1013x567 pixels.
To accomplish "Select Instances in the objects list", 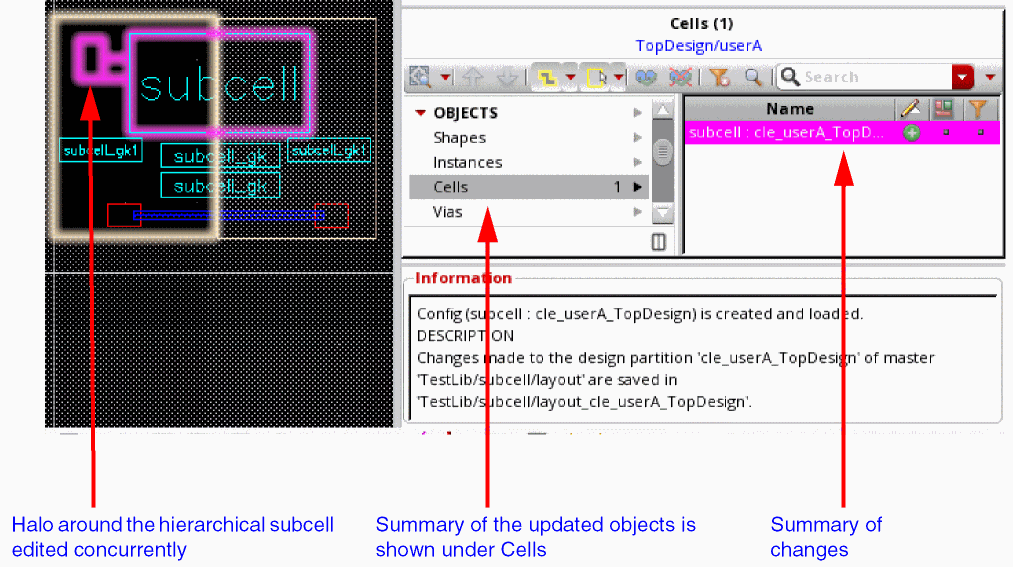I will (x=467, y=162).
